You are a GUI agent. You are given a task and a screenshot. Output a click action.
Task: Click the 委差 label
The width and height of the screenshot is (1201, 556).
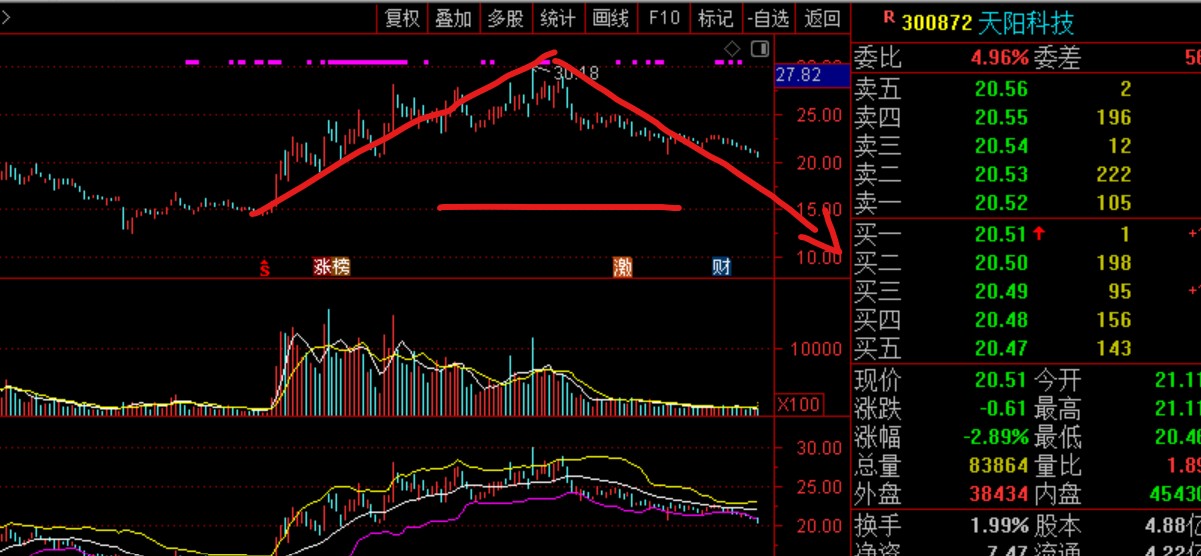[1058, 58]
